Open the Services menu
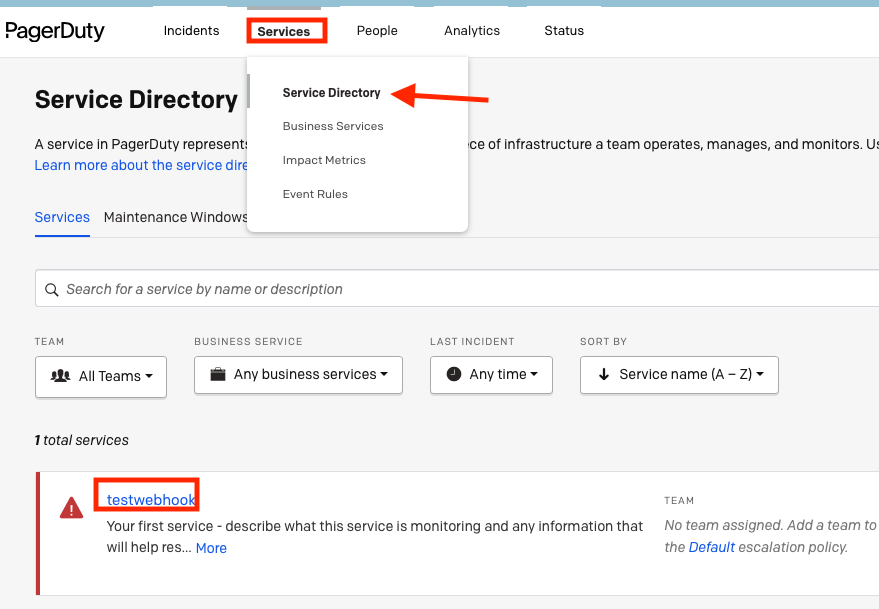 pyautogui.click(x=284, y=31)
